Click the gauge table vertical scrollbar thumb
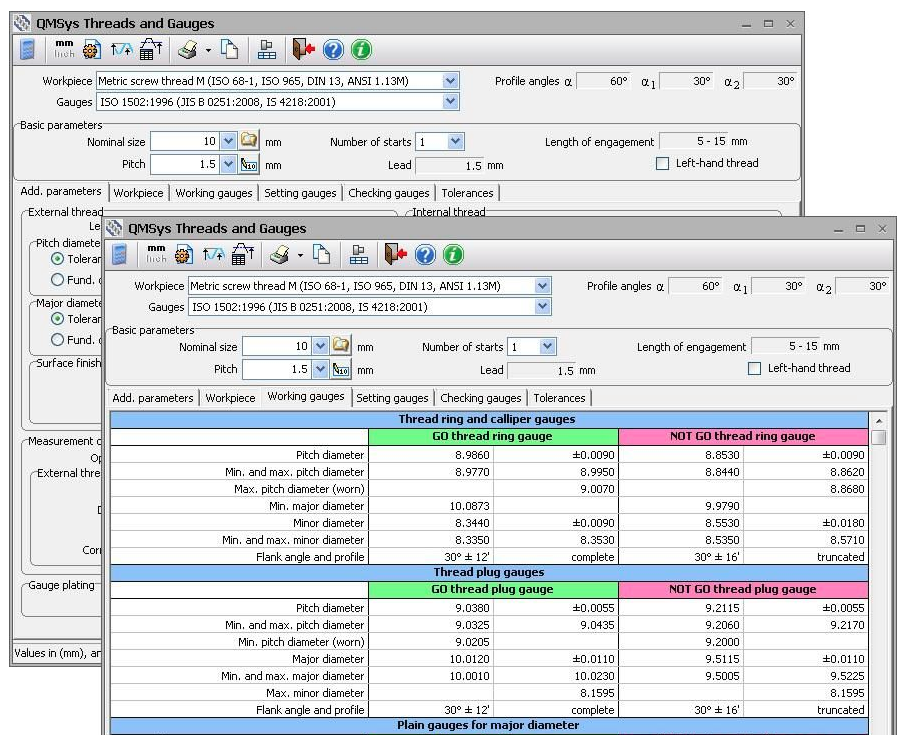The image size is (908, 735). pyautogui.click(x=878, y=437)
